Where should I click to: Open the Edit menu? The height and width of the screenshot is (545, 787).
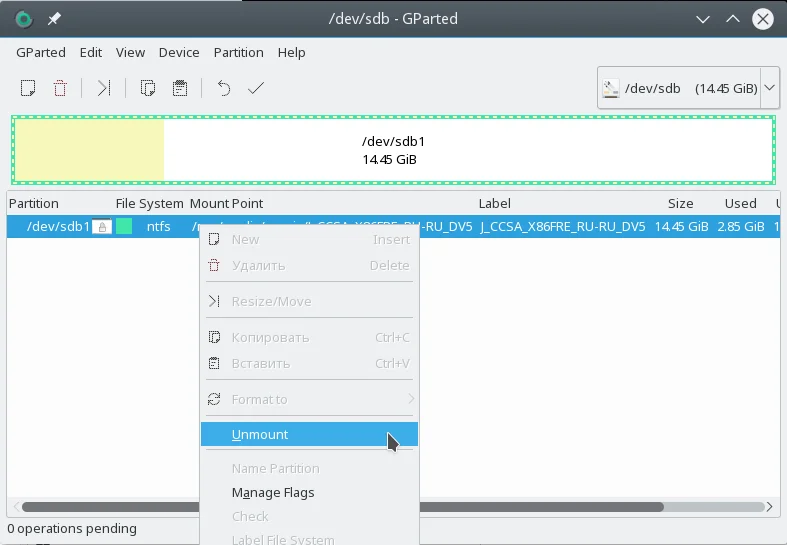91,52
